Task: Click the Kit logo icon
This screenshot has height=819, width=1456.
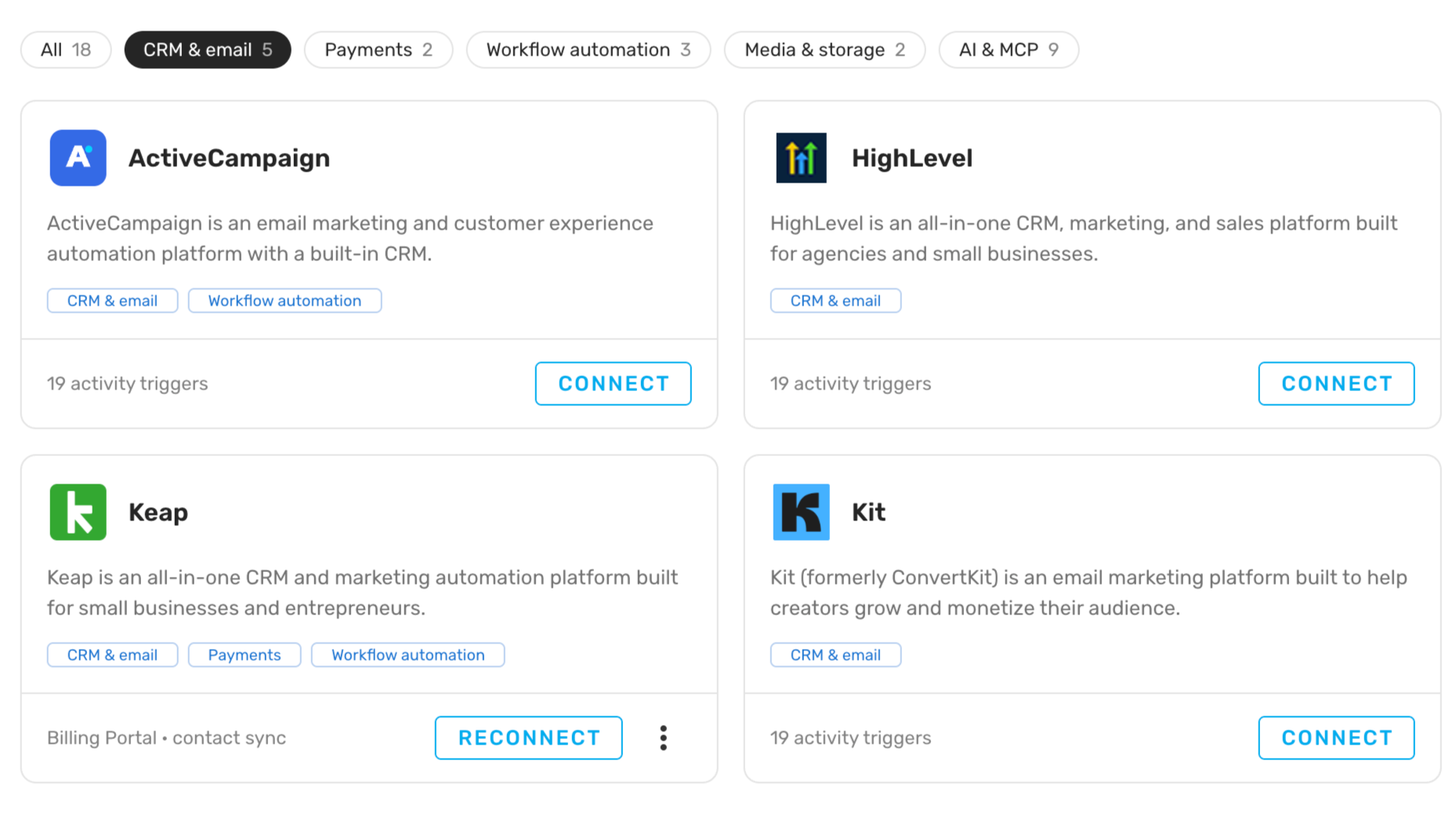Action: (801, 512)
